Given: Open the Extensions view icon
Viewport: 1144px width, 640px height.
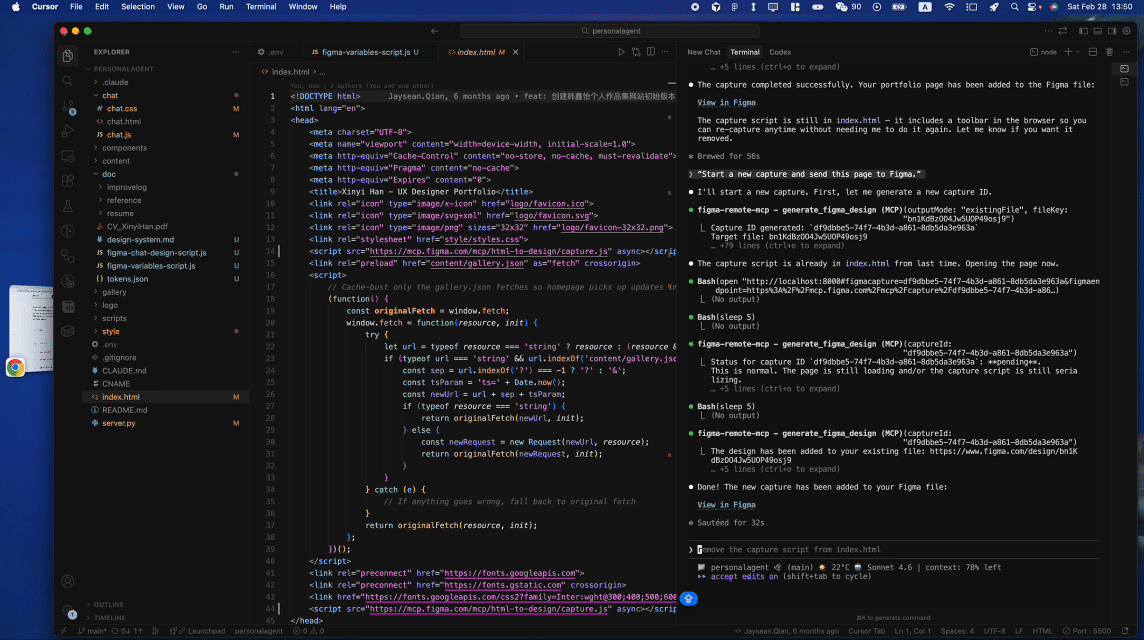Looking at the screenshot, I should click(68, 181).
